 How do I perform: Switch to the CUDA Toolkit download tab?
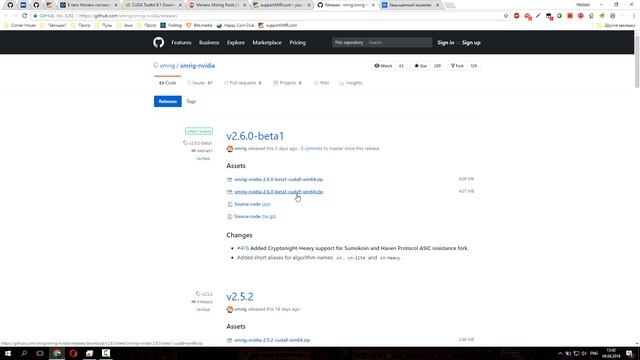point(153,5)
